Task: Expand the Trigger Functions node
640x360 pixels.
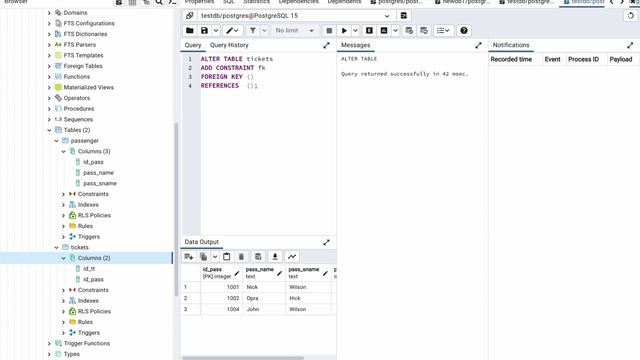Action: (x=49, y=344)
